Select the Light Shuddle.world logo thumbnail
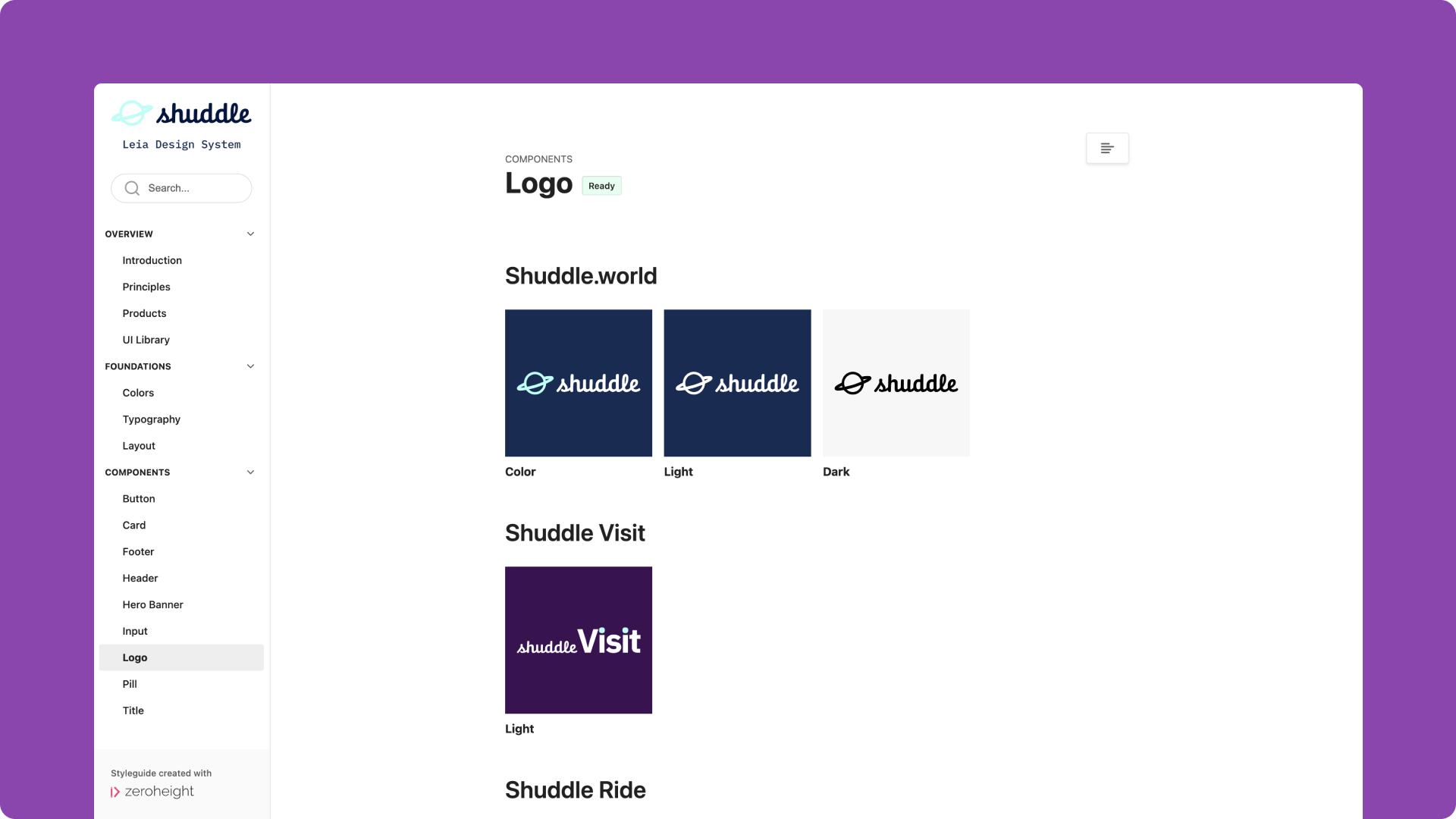The width and height of the screenshot is (1456, 819). [x=737, y=383]
